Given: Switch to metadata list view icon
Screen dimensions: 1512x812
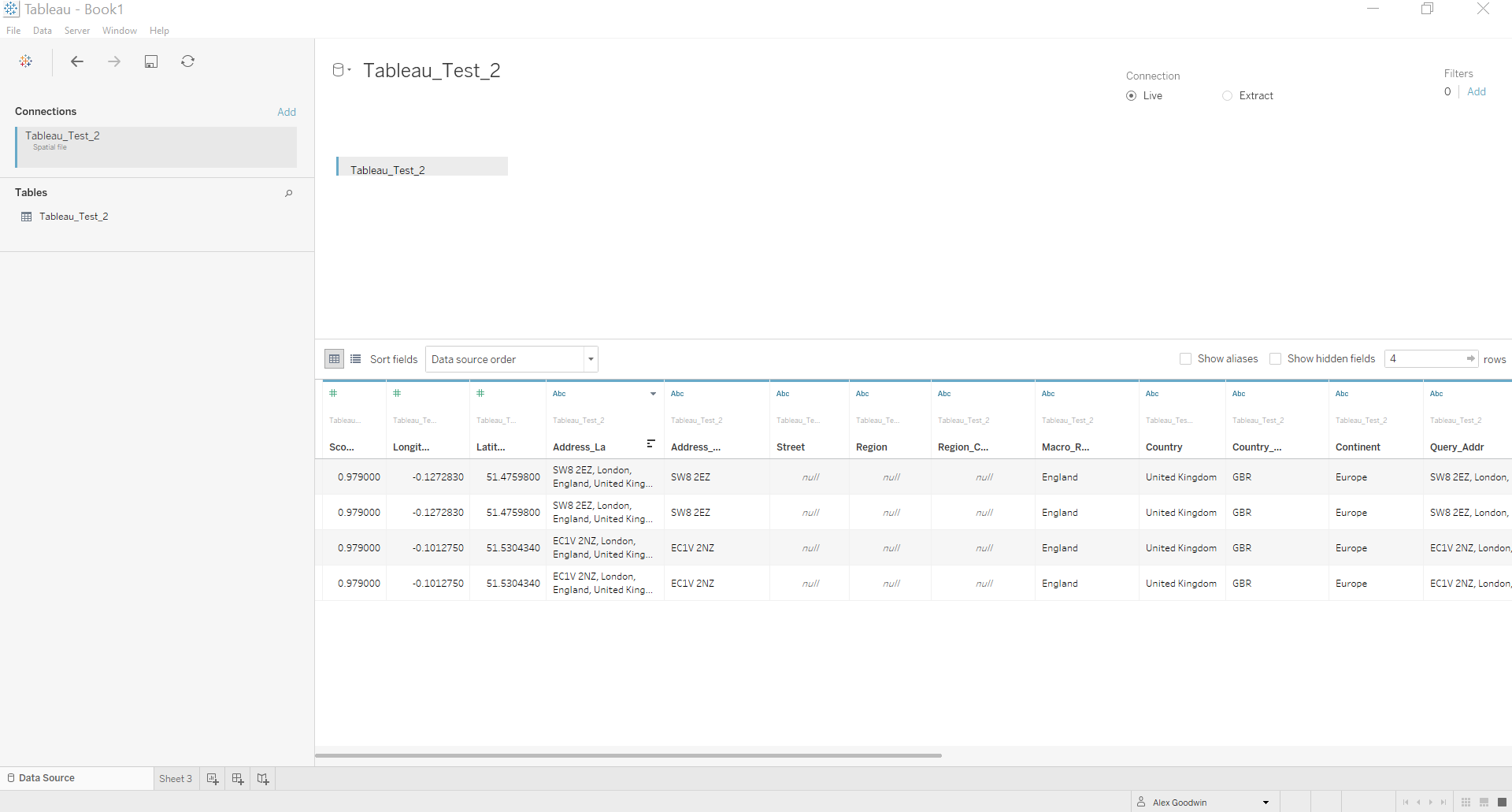Looking at the screenshot, I should tap(356, 359).
